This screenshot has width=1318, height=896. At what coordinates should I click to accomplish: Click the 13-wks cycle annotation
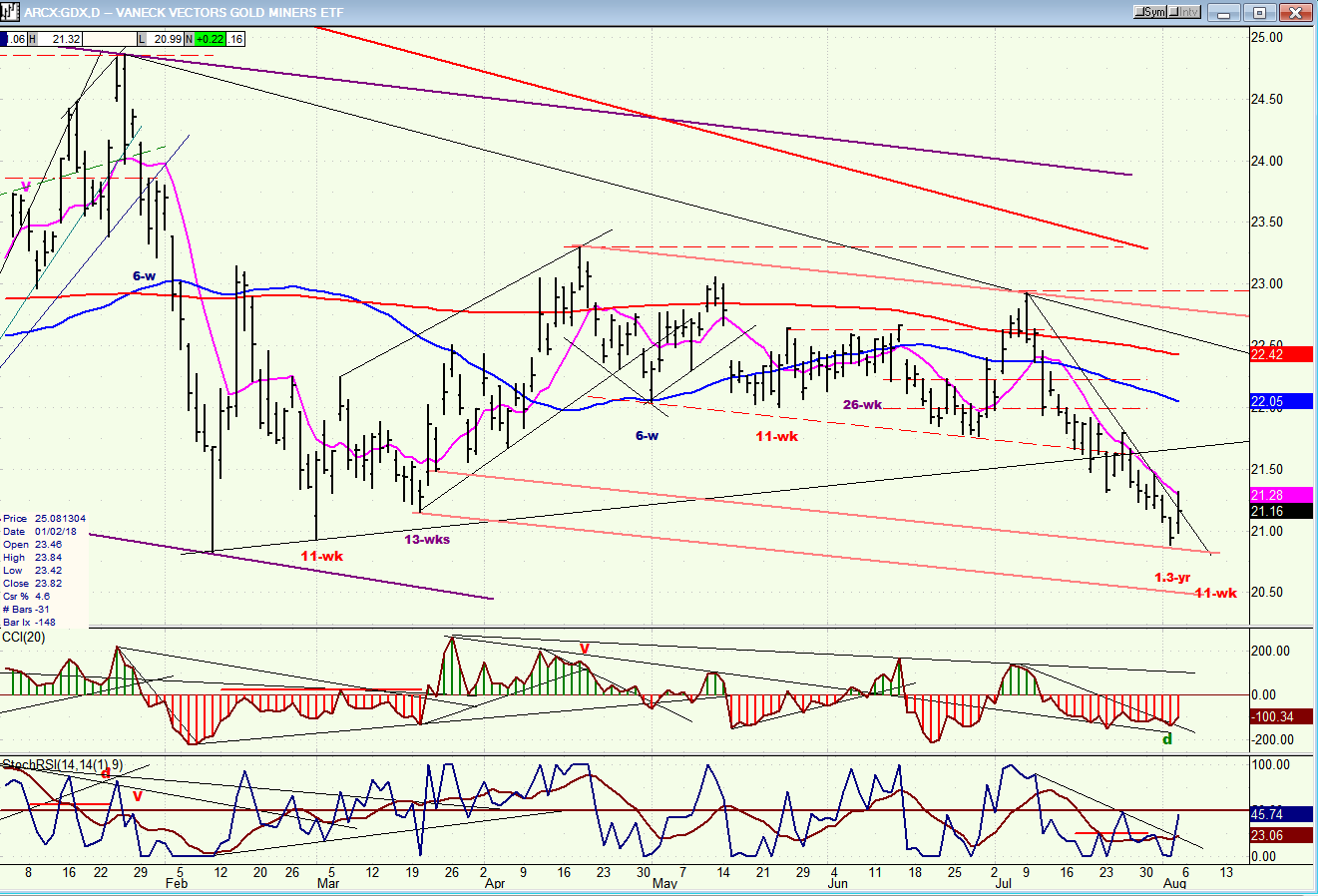tap(426, 540)
